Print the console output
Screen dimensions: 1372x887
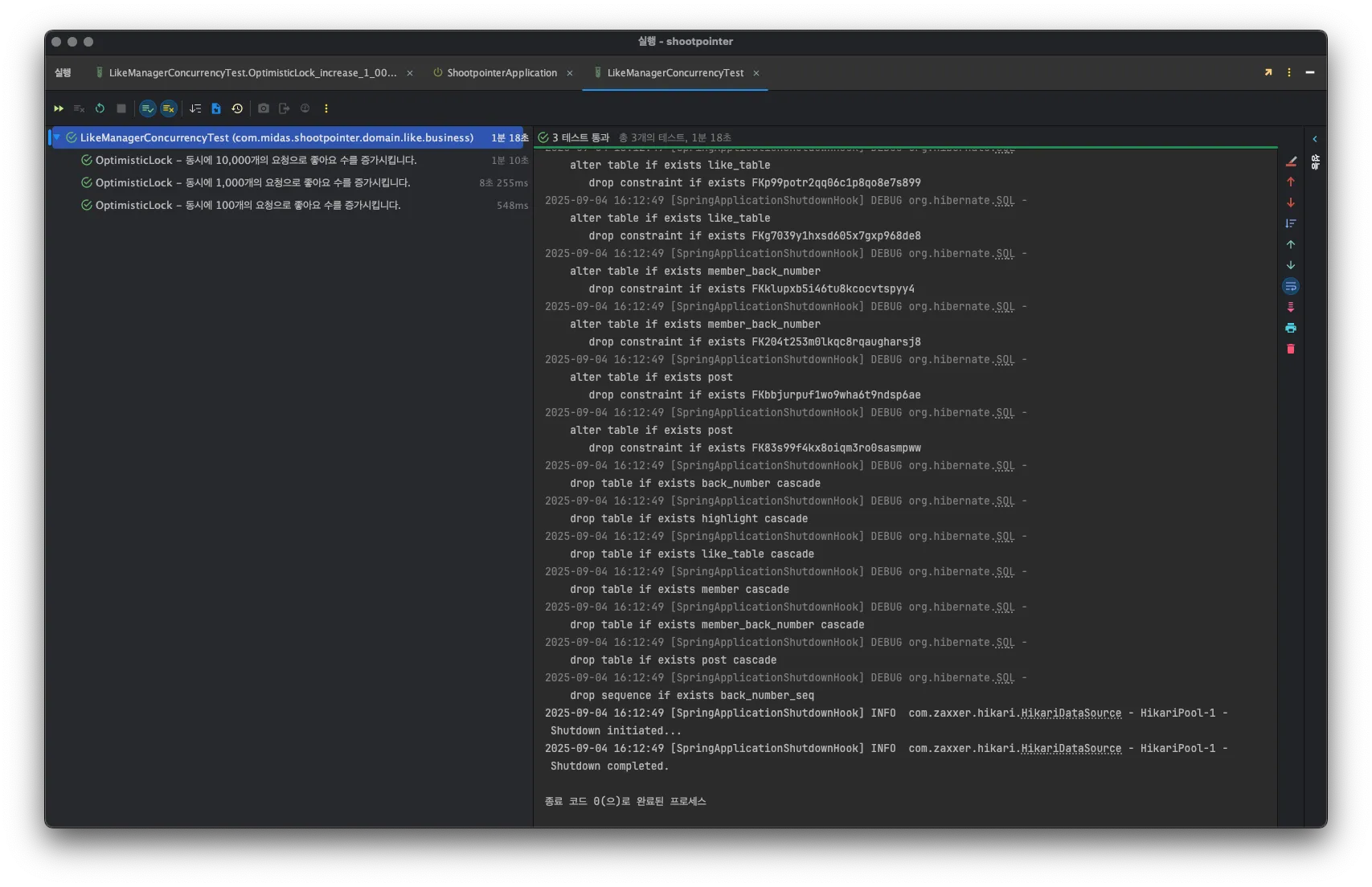[1291, 329]
